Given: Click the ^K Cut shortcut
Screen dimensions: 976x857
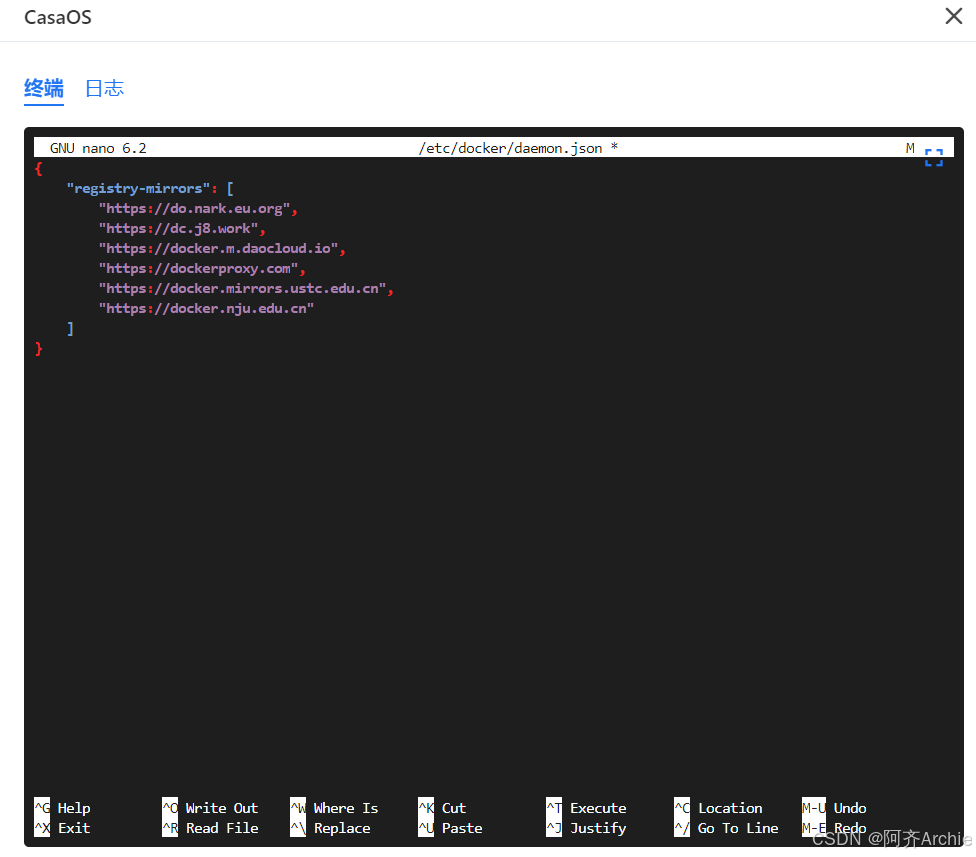Looking at the screenshot, I should click(442, 808).
